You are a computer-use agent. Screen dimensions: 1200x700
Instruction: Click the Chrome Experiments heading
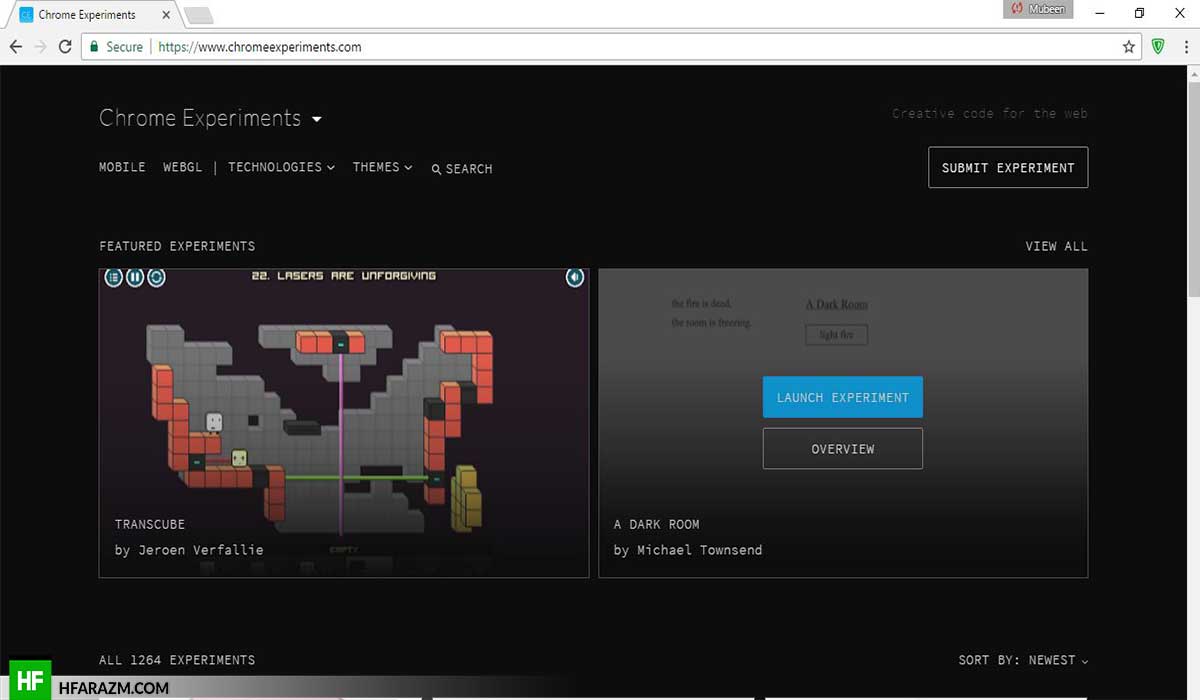coord(200,118)
